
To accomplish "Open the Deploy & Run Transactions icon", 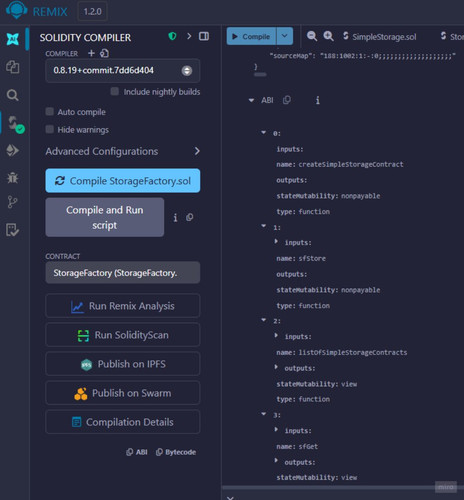I will pos(13,150).
